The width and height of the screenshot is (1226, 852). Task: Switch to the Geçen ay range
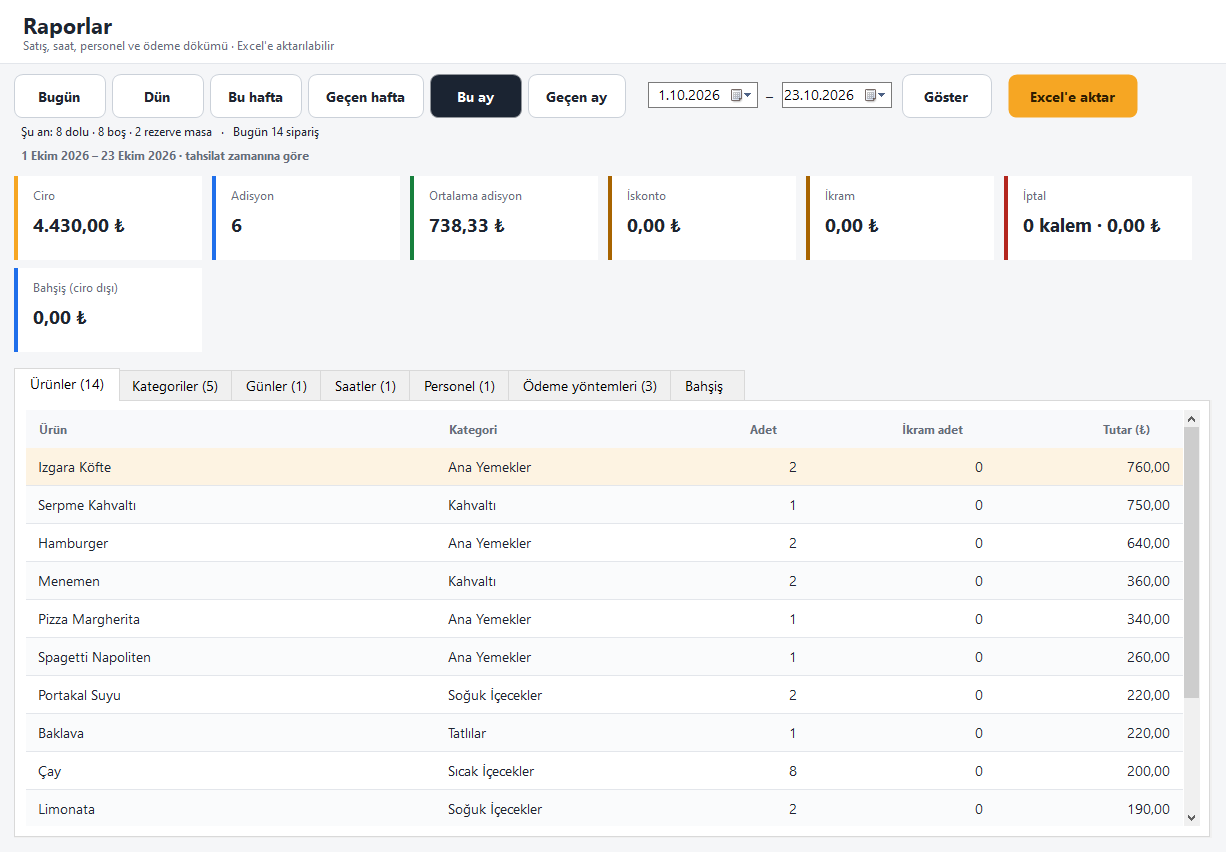[x=577, y=97]
